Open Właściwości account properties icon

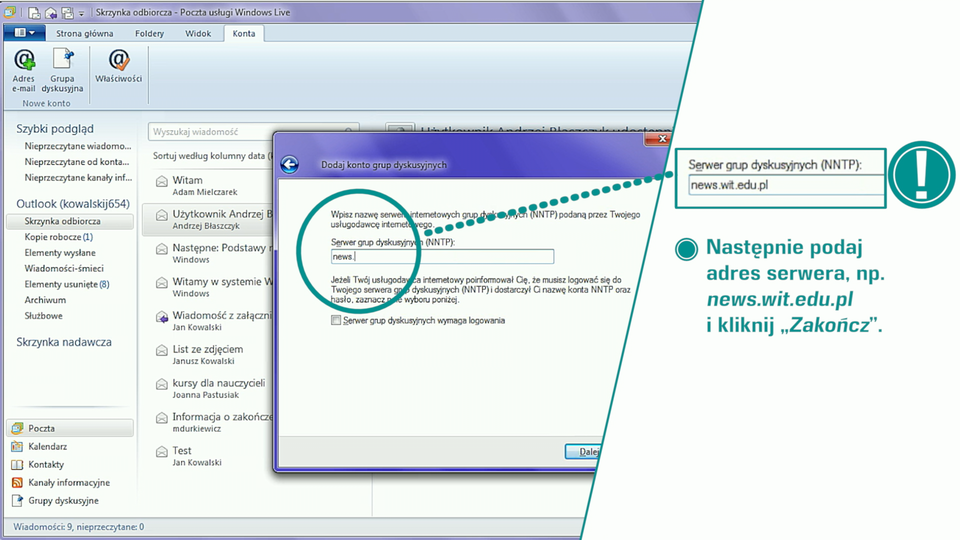click(119, 66)
